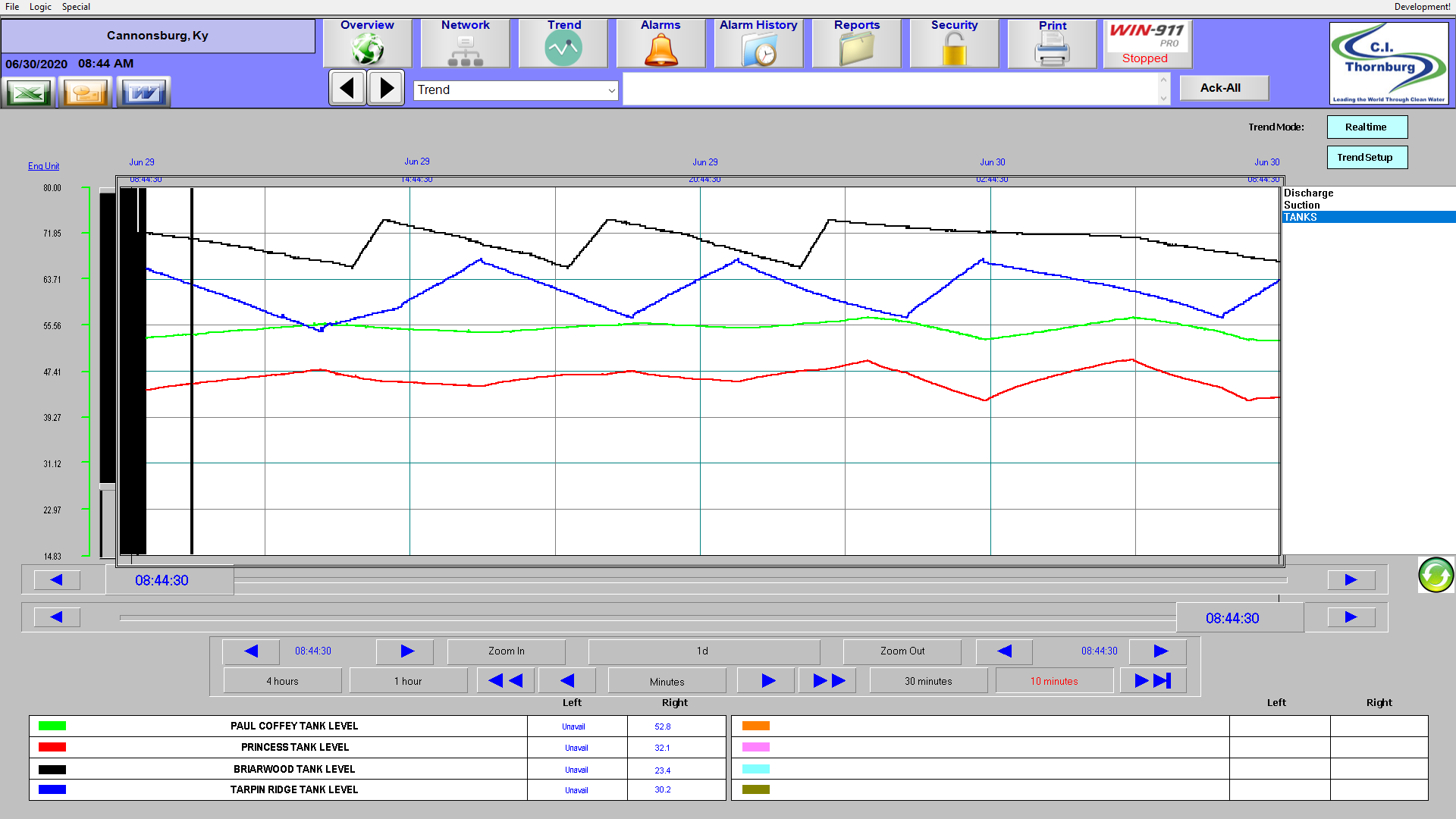Set span to 1 hour
Image resolution: width=1456 pixels, height=819 pixels.
[408, 681]
